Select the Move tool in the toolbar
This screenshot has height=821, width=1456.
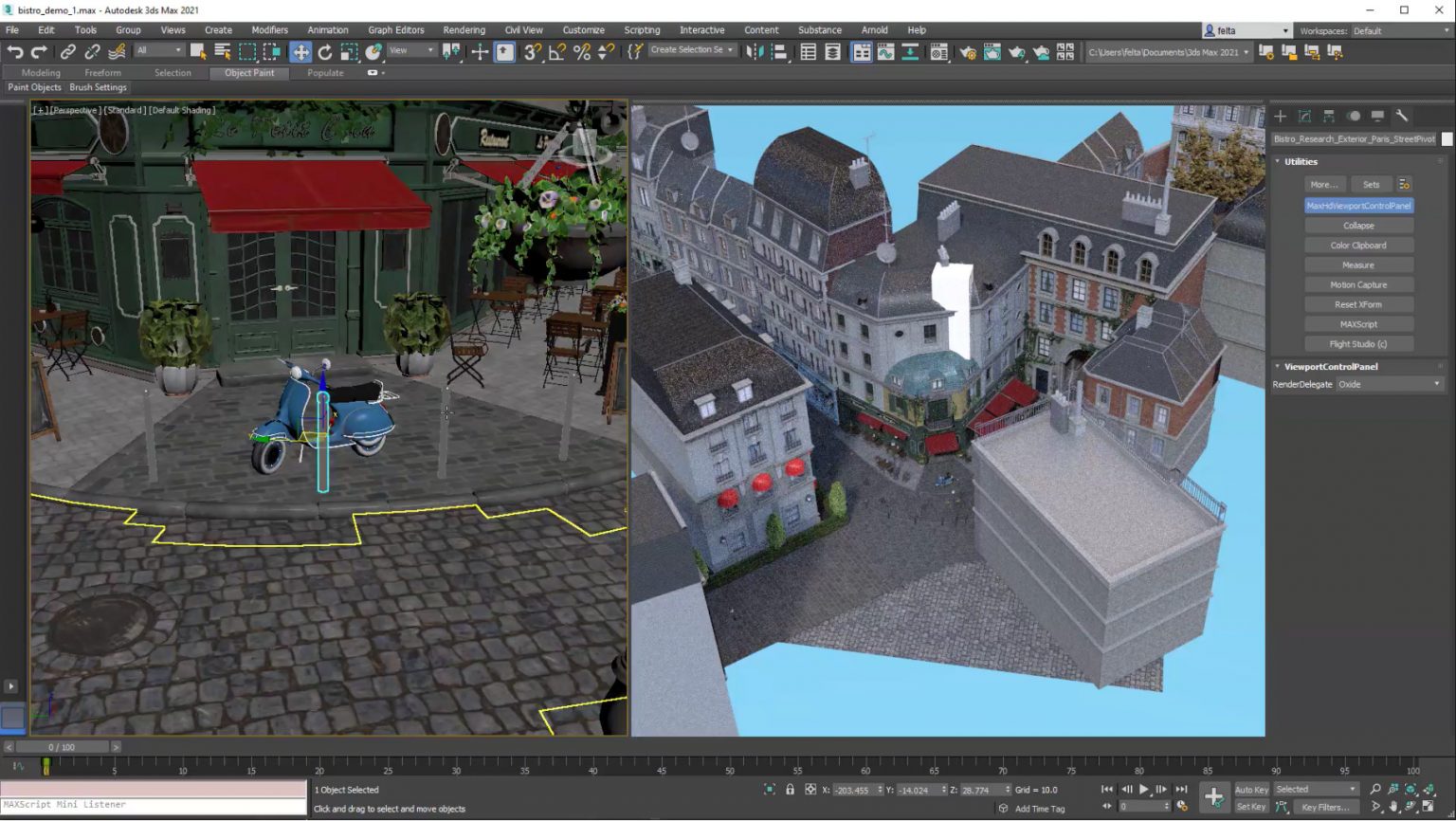[301, 52]
